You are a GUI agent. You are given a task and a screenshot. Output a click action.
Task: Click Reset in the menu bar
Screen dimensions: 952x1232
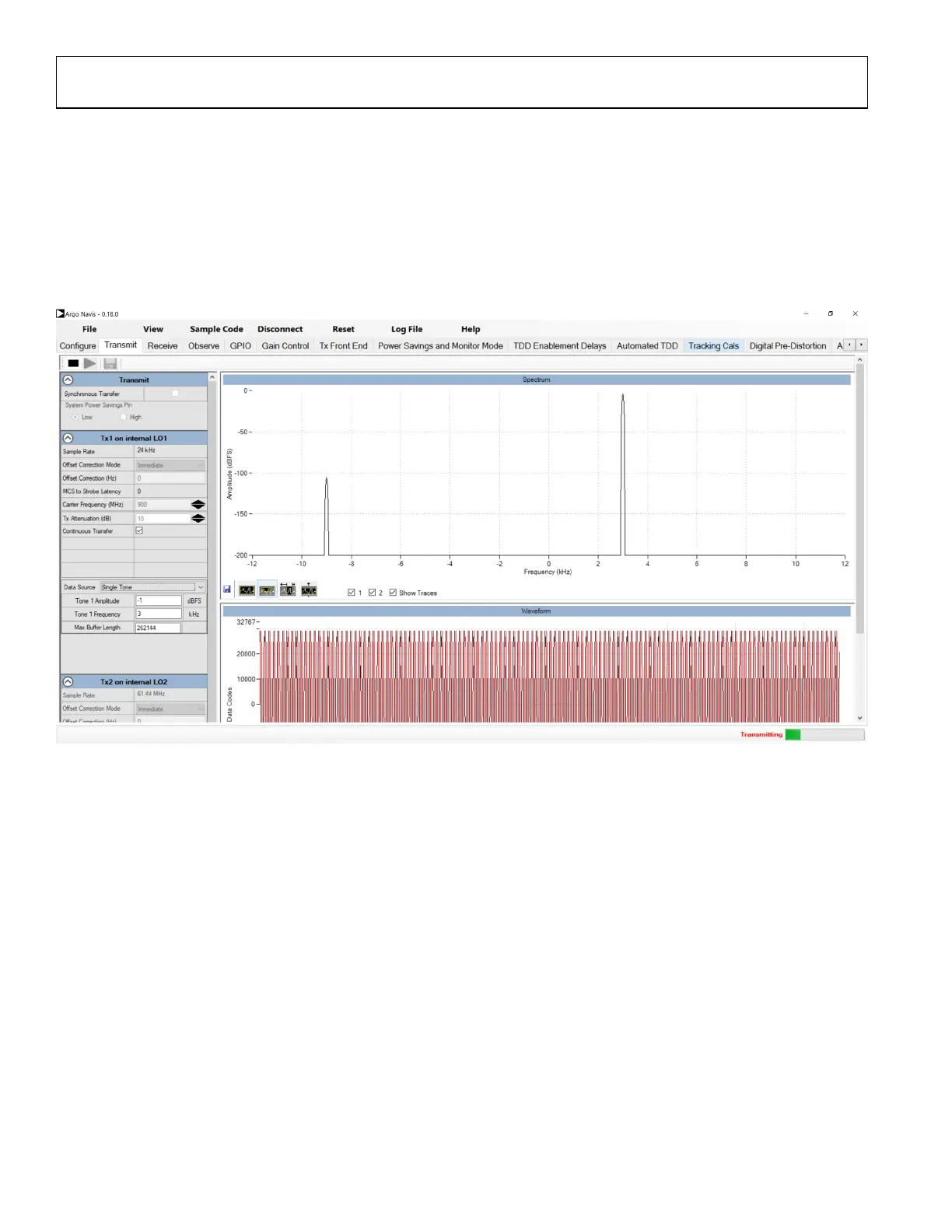[343, 329]
